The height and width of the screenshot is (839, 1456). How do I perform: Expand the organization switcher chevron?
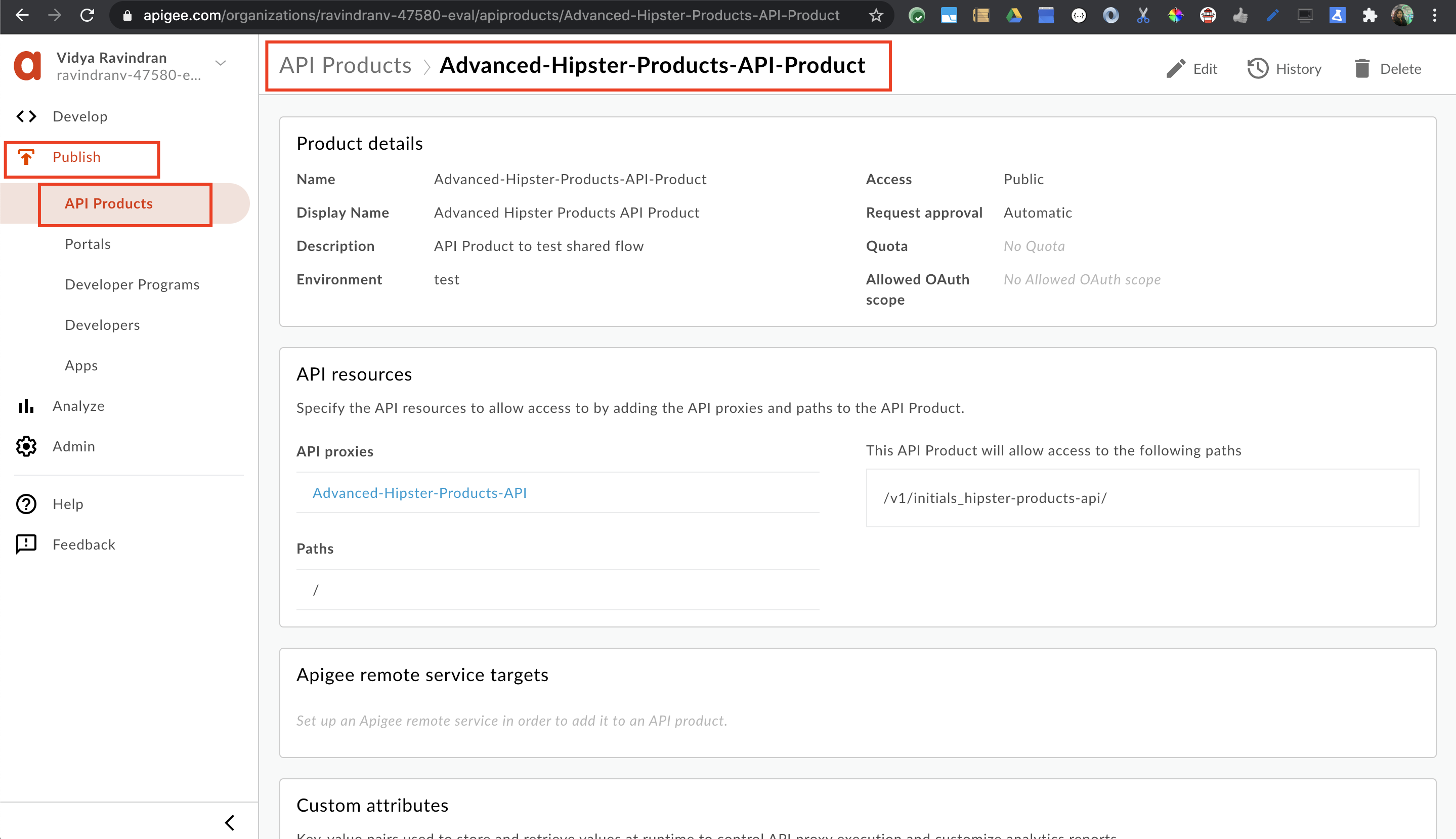tap(221, 63)
